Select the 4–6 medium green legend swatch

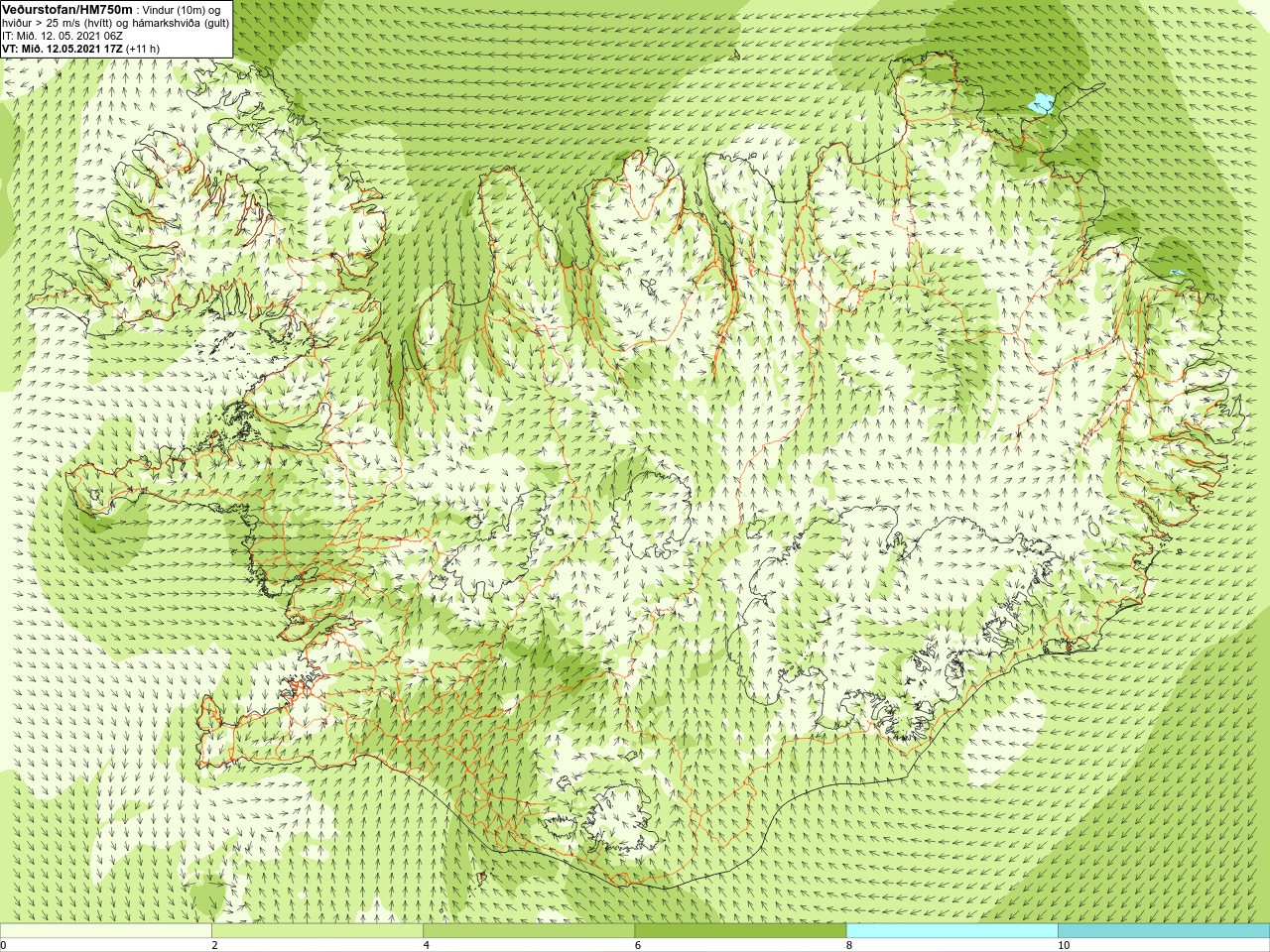(x=529, y=931)
